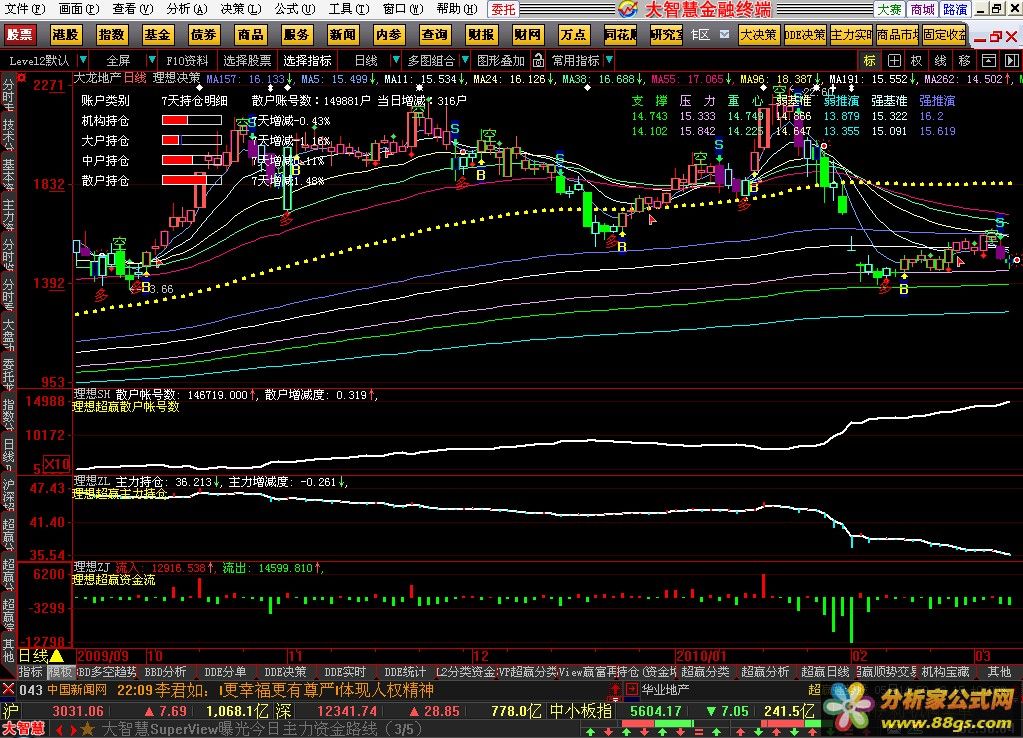Open the 窗口(W) menu
Screen dimensions: 1023x738
pos(403,8)
